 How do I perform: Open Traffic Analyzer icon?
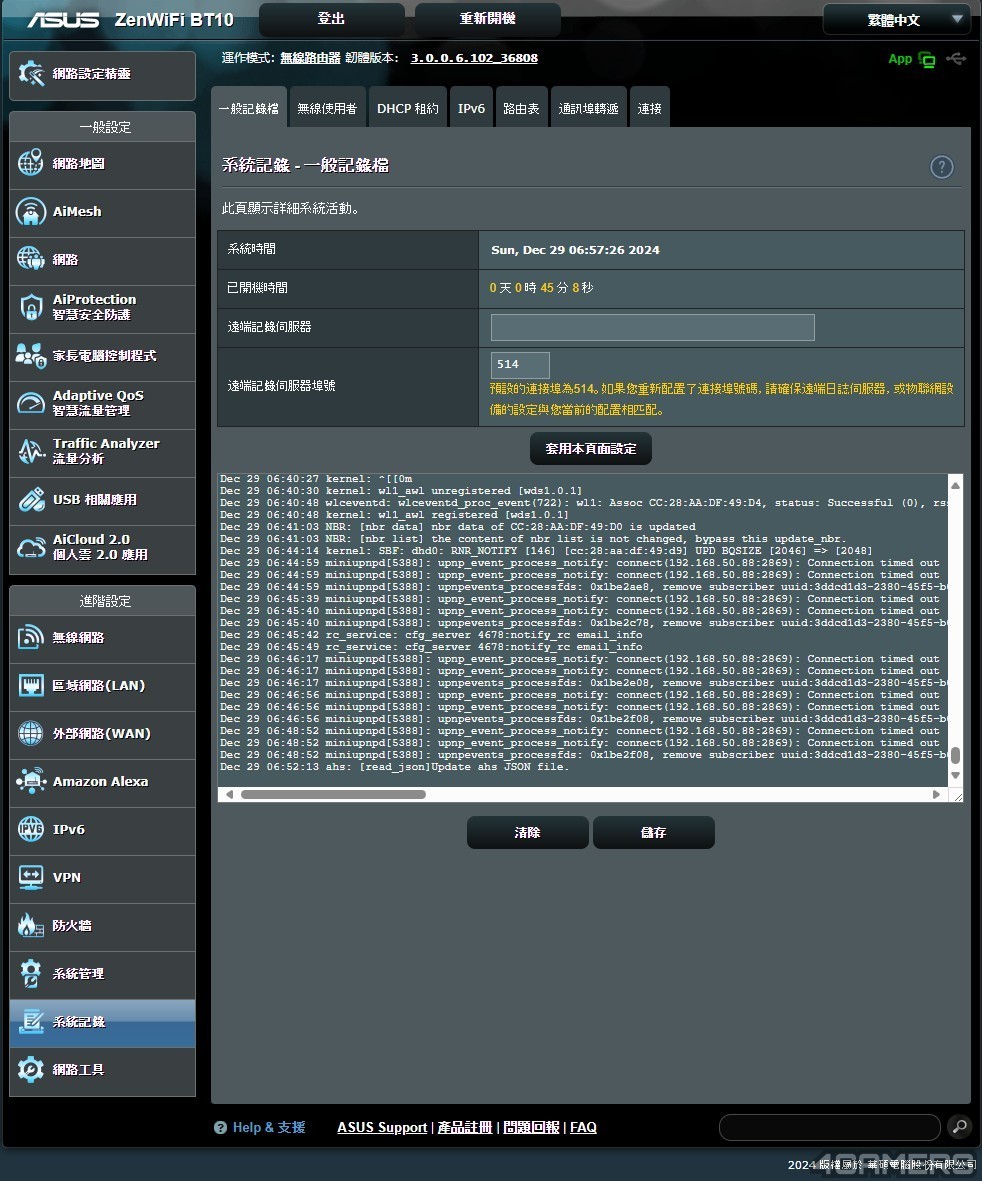(31, 451)
